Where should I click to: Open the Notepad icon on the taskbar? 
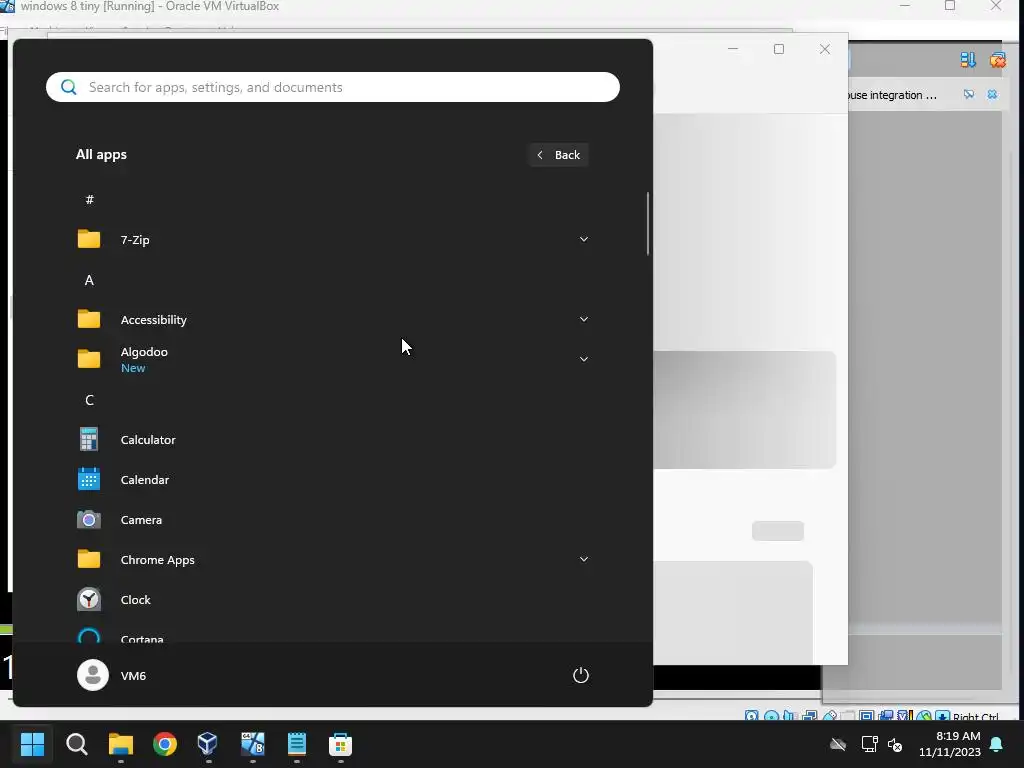(x=296, y=744)
